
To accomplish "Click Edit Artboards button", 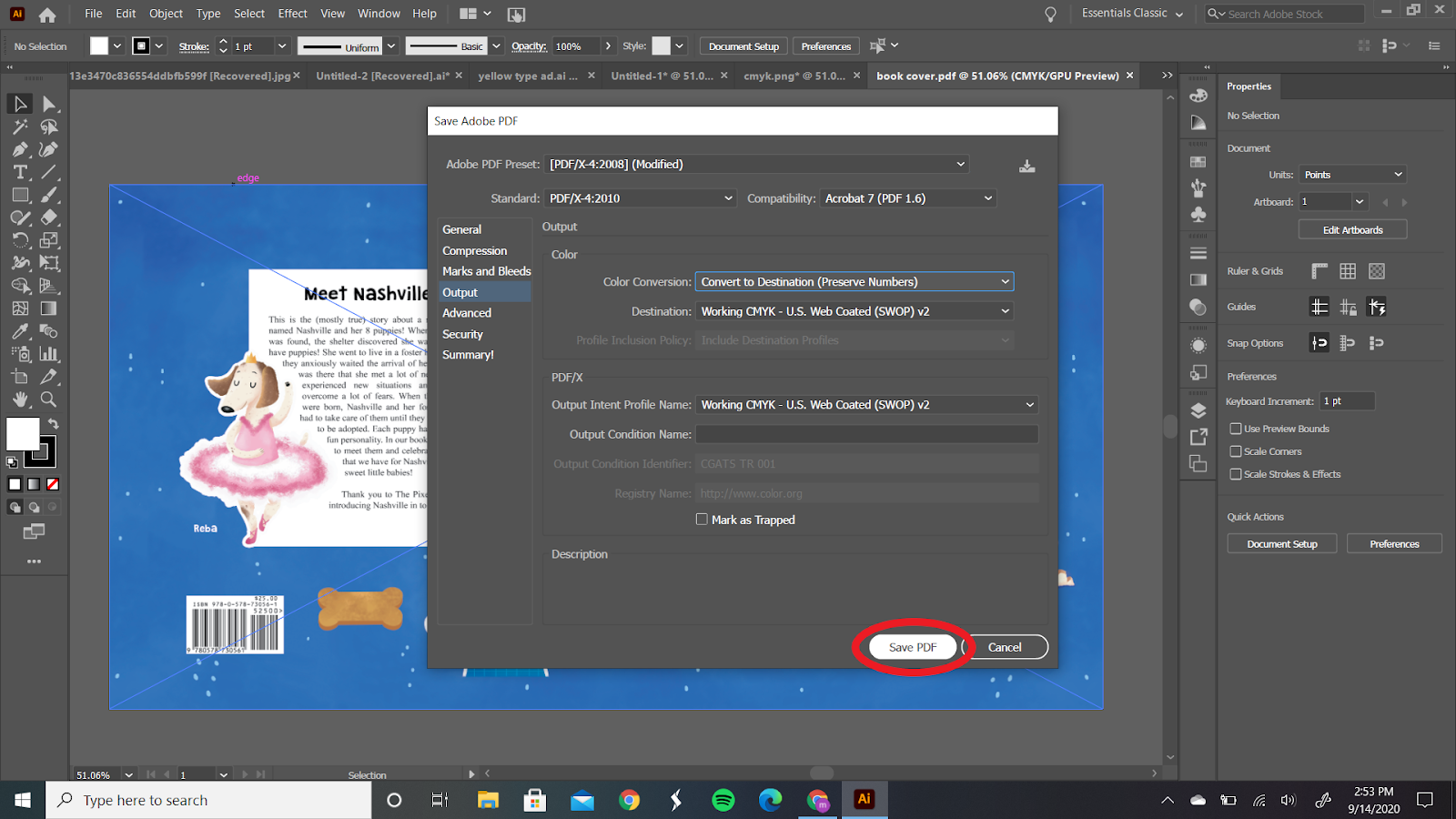I will (1352, 230).
